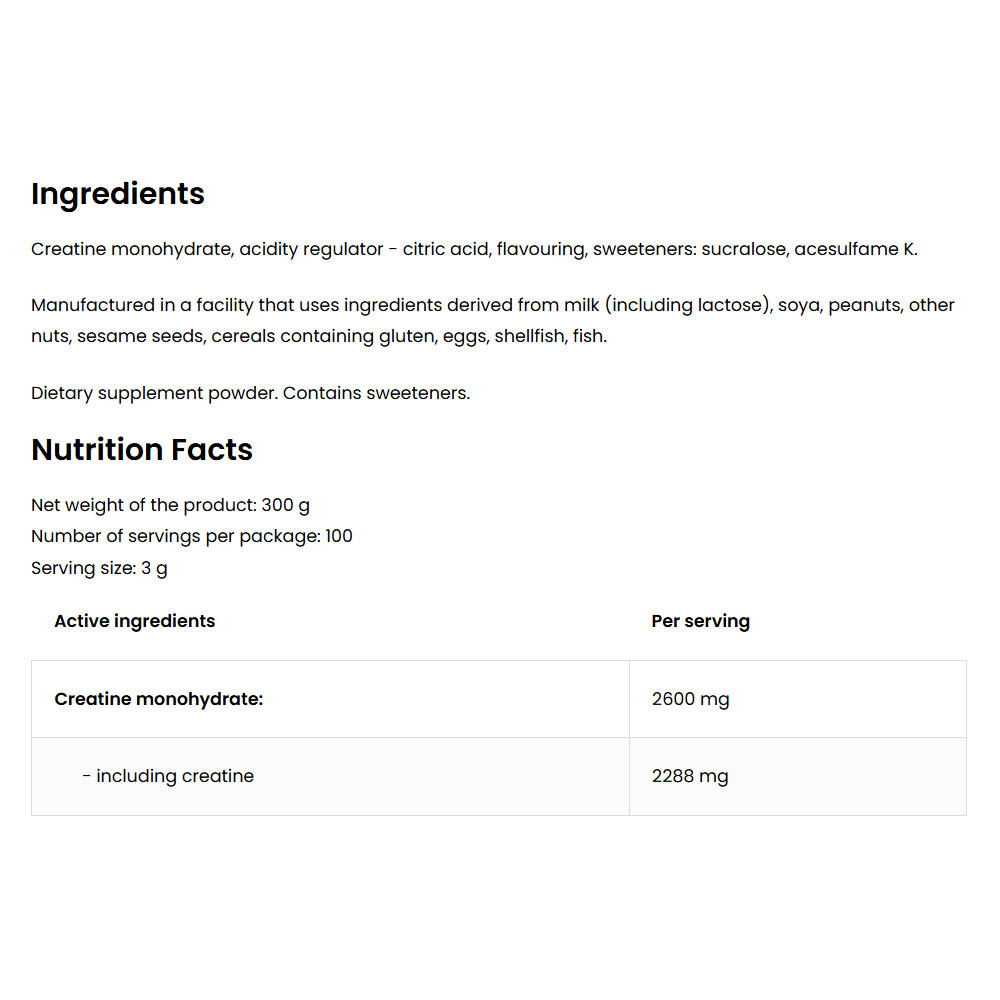This screenshot has width=1000, height=1000.
Task: Click the 2288 mg table cell
Action: pos(690,776)
